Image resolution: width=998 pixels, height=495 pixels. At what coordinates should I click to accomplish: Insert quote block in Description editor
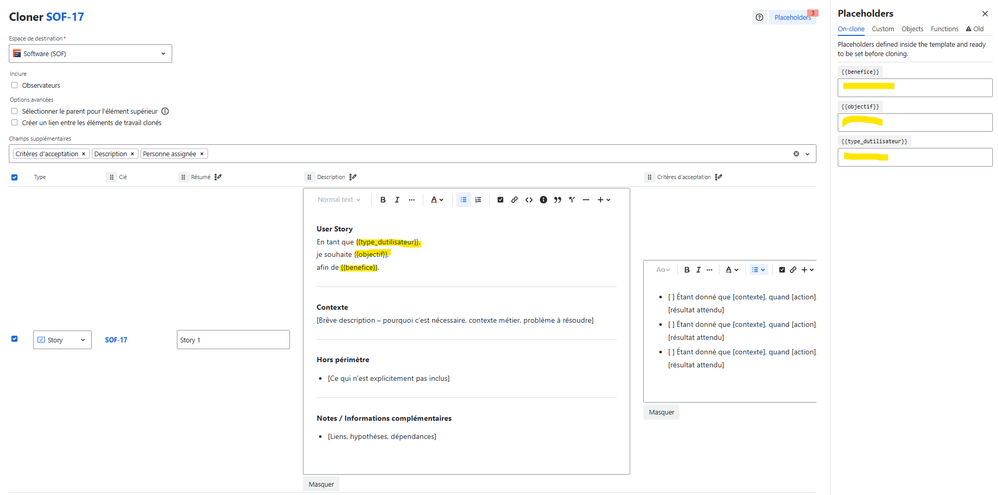point(558,200)
